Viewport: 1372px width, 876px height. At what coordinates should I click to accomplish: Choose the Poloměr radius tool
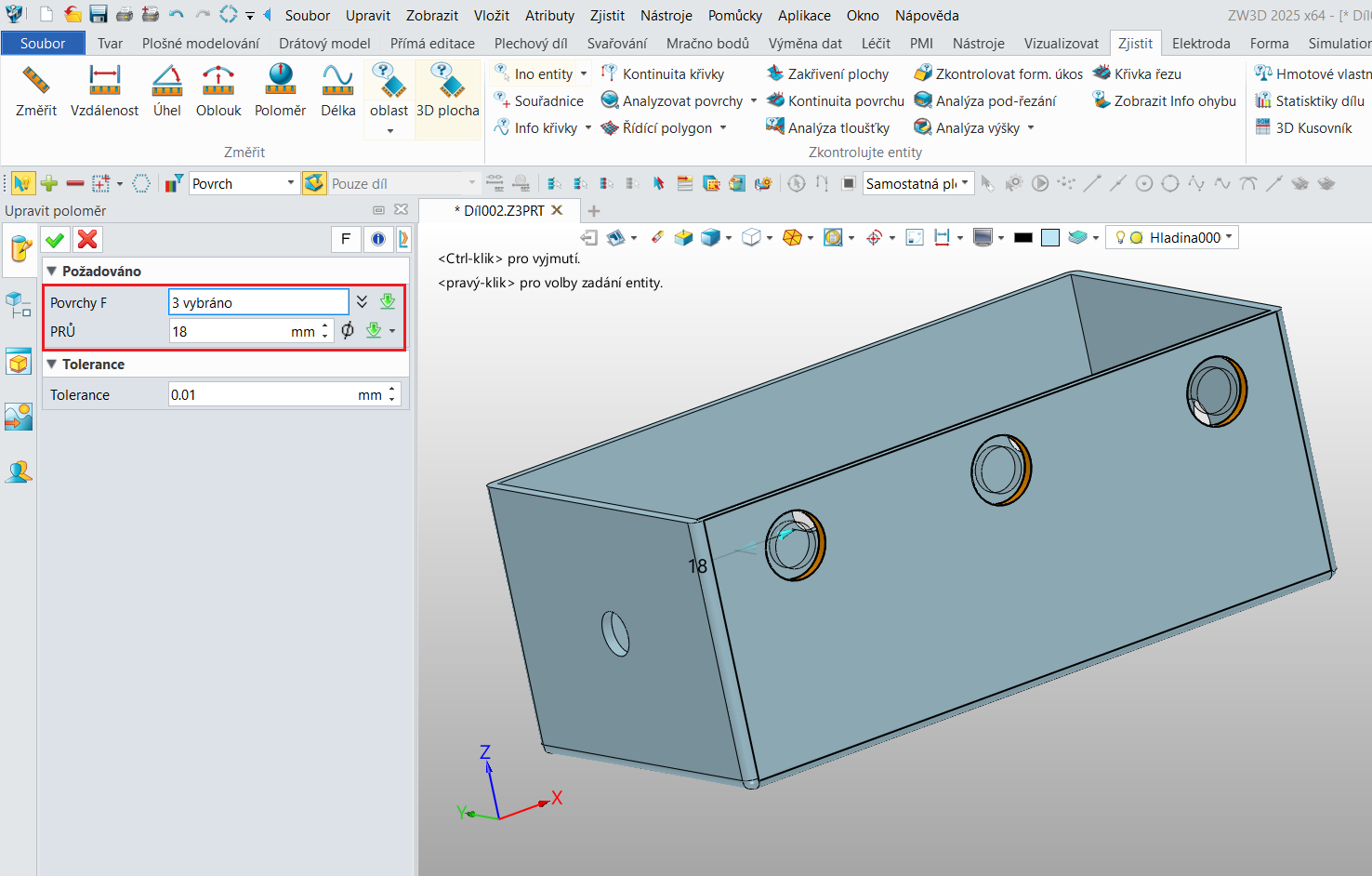pos(280,91)
